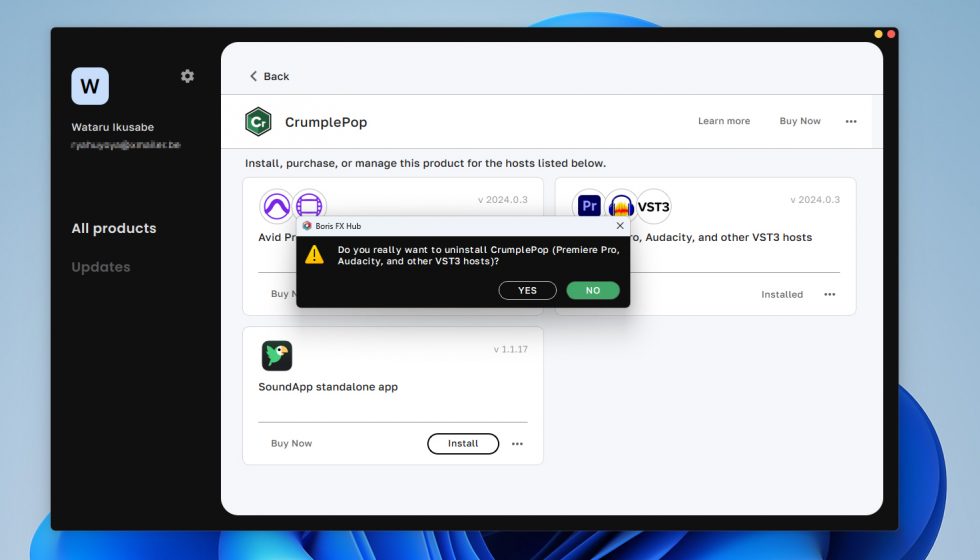Confirm uninstall with YES button
Image resolution: width=980 pixels, height=560 pixels.
[528, 291]
